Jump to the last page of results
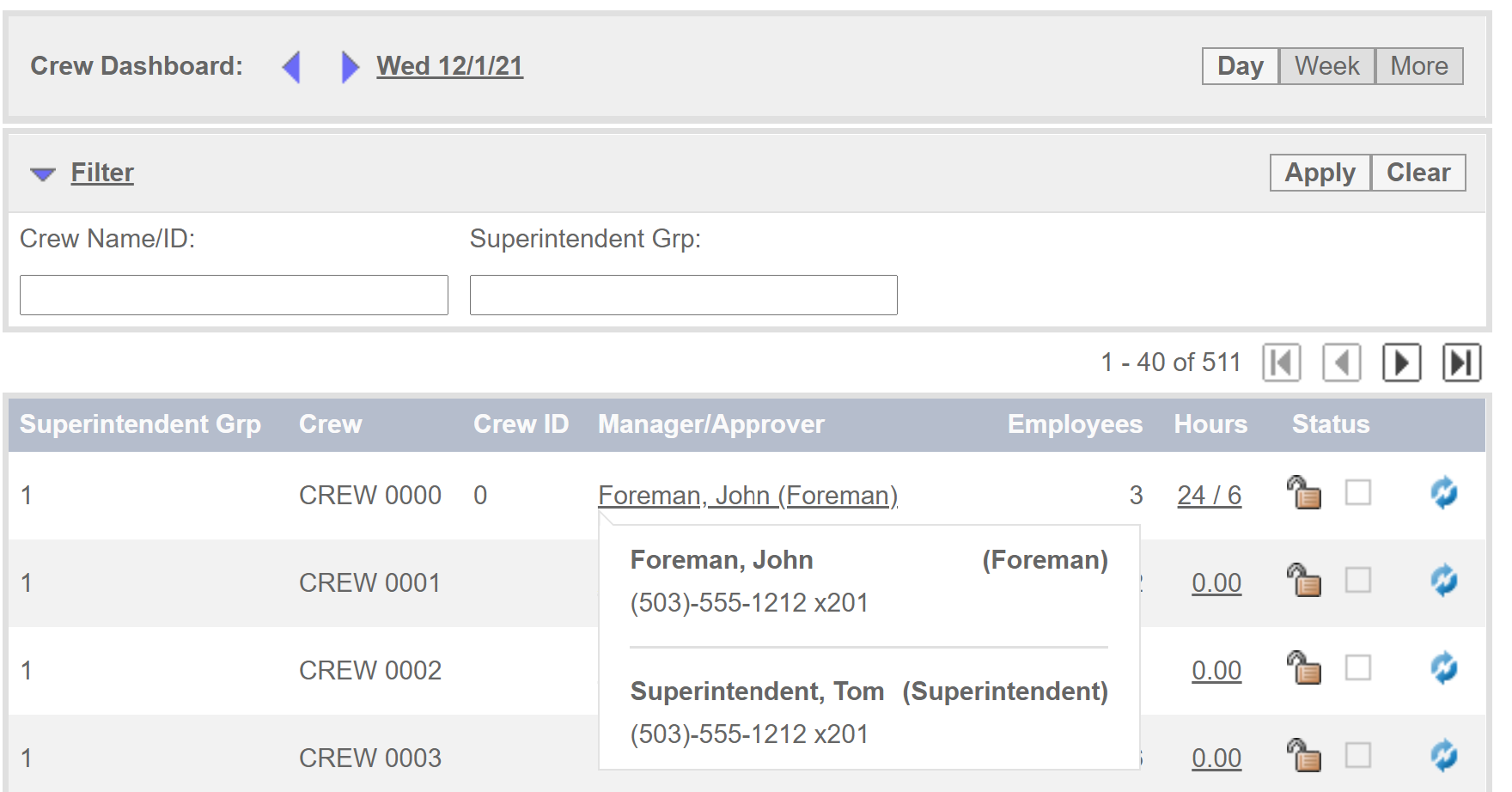1512x792 pixels. [1461, 362]
